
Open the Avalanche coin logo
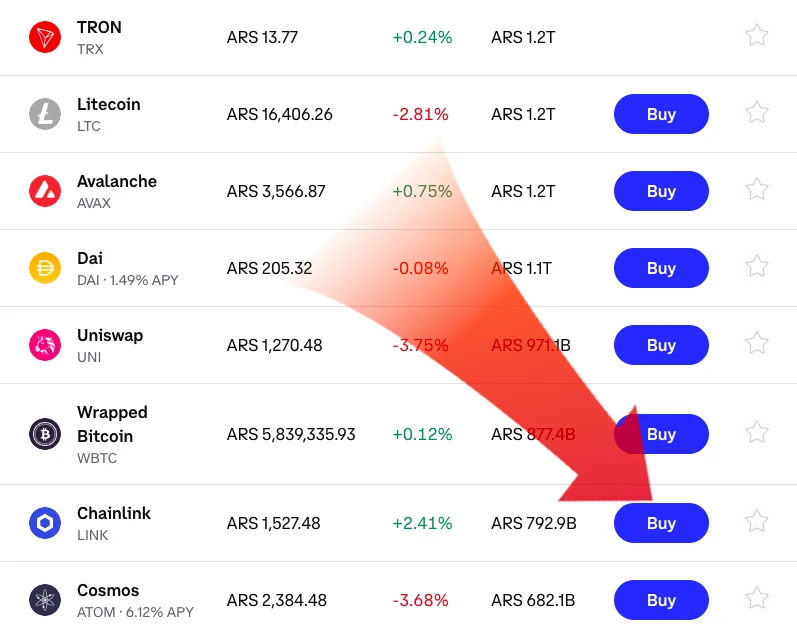coord(45,191)
